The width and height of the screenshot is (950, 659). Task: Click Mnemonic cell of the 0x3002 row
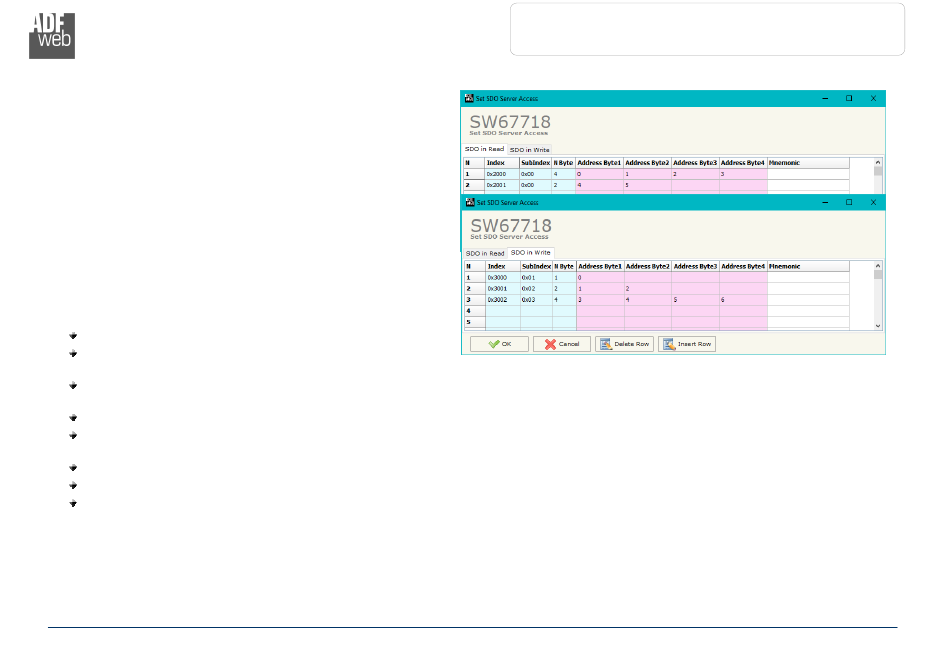click(x=808, y=300)
